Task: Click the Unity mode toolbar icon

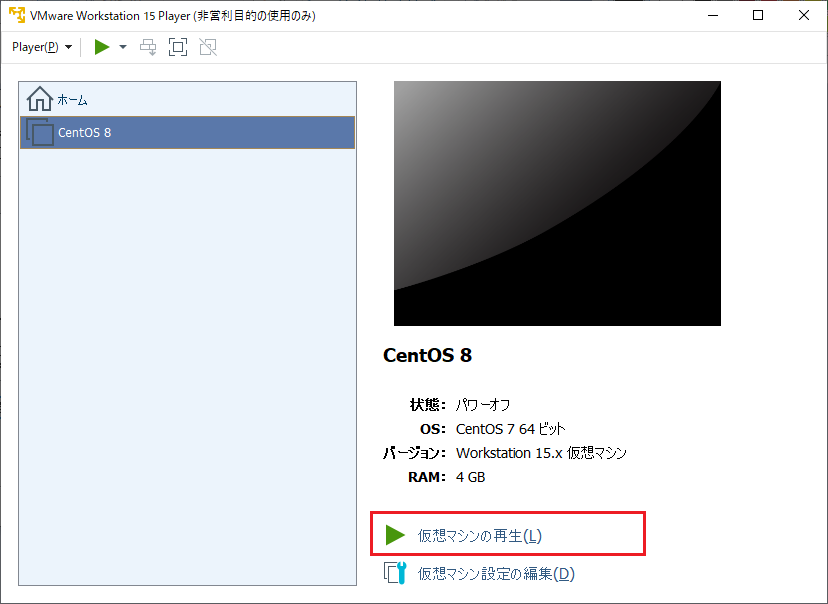Action: pos(207,46)
